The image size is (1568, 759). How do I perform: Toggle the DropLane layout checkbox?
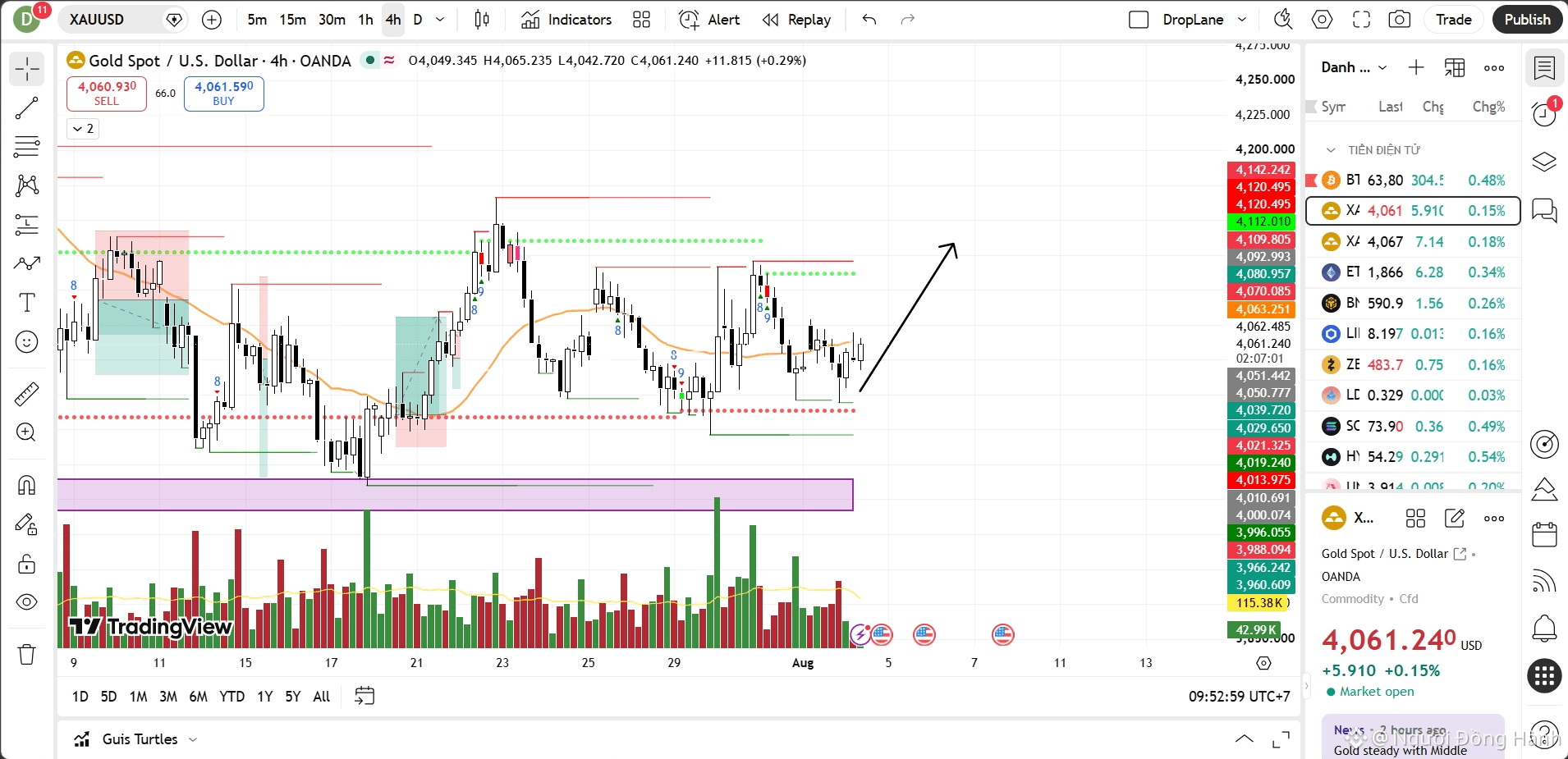click(x=1139, y=20)
